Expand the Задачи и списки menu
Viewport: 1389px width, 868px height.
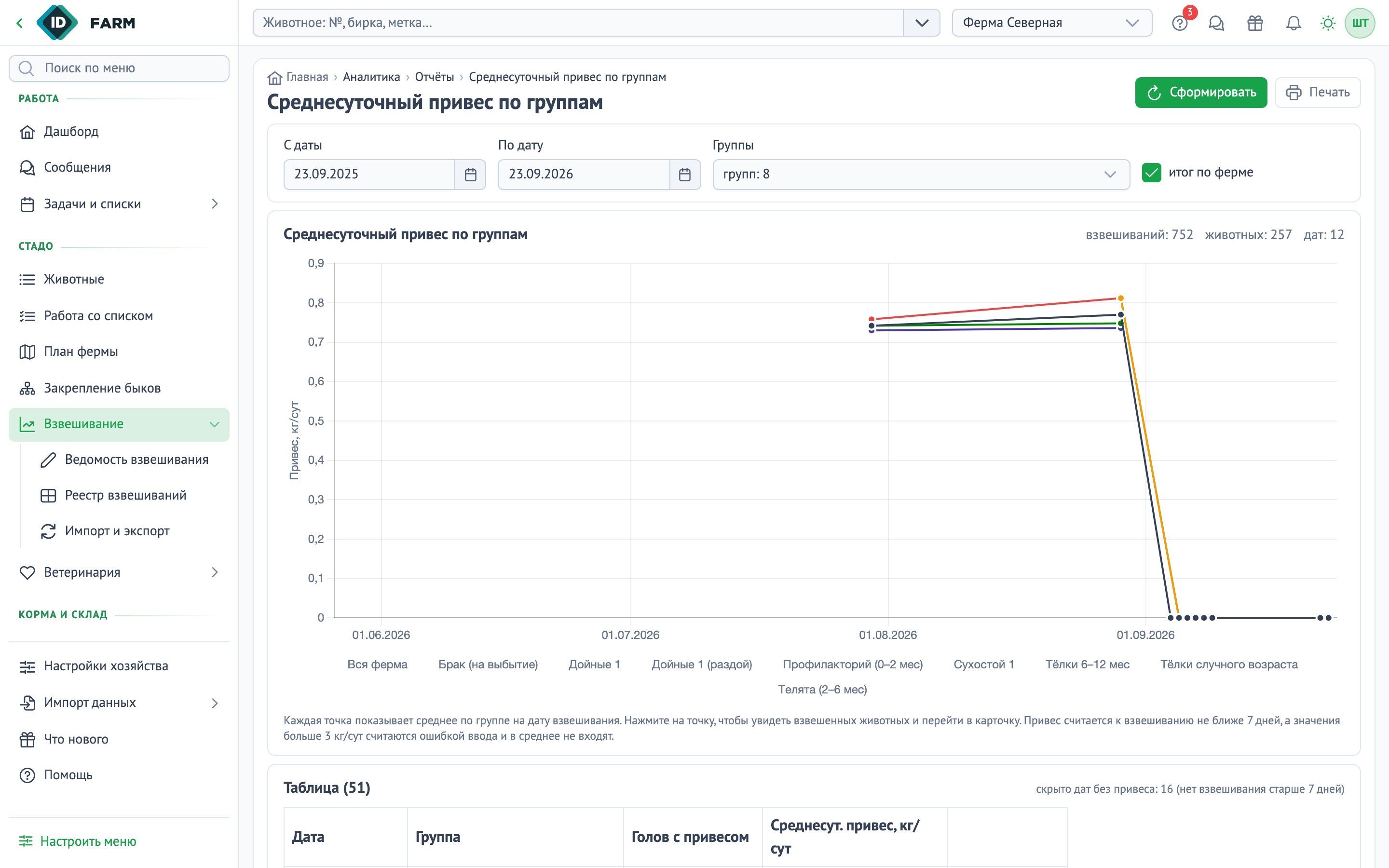click(x=119, y=204)
